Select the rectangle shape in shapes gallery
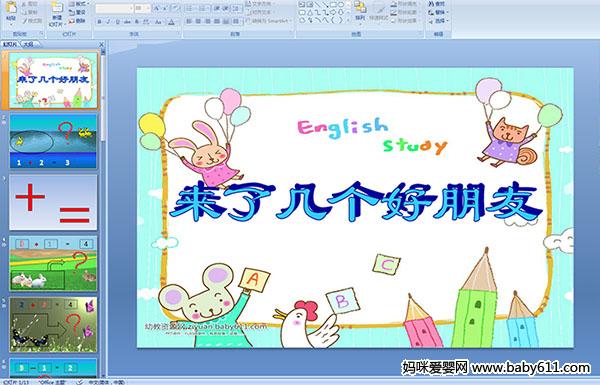Image resolution: width=600 pixels, height=385 pixels. point(333,4)
